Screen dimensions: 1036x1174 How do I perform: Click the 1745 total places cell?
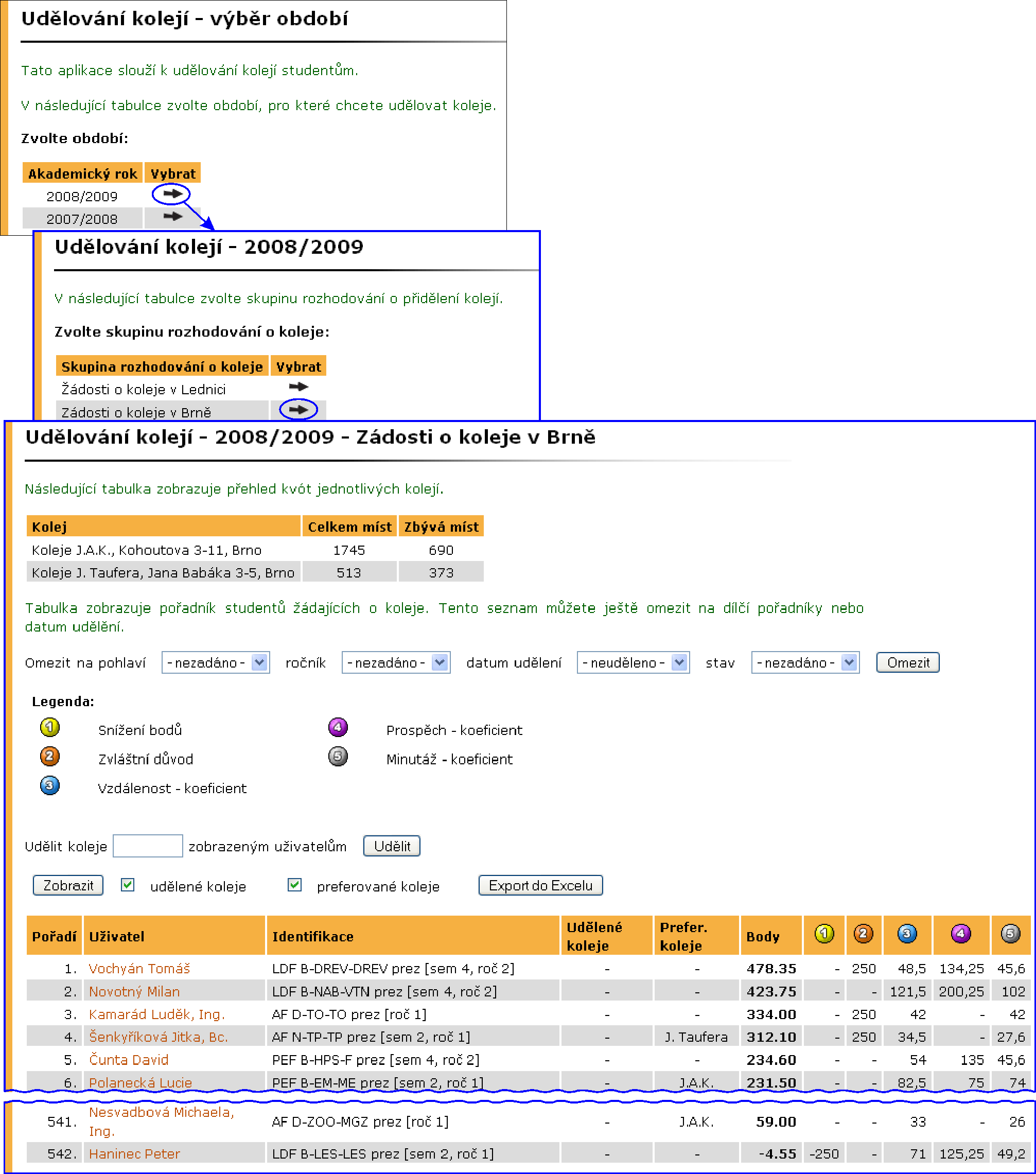pos(349,550)
